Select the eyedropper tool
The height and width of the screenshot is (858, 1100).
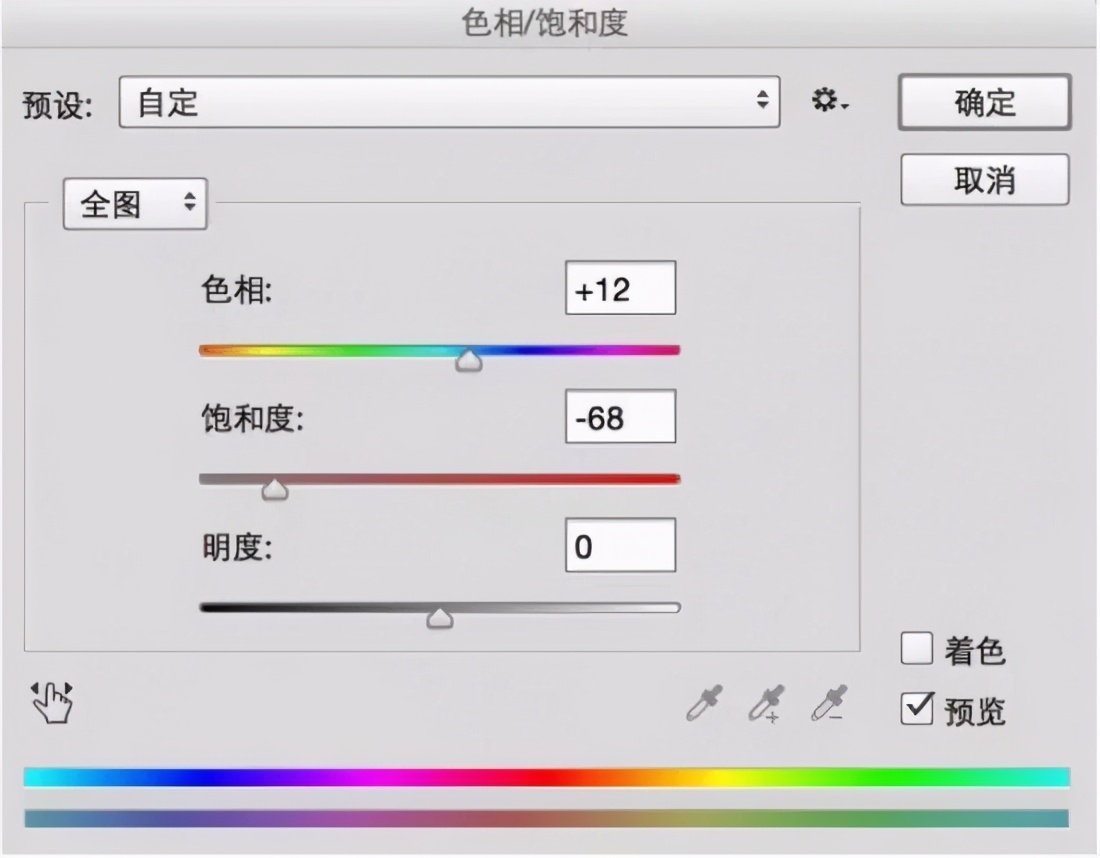(704, 704)
